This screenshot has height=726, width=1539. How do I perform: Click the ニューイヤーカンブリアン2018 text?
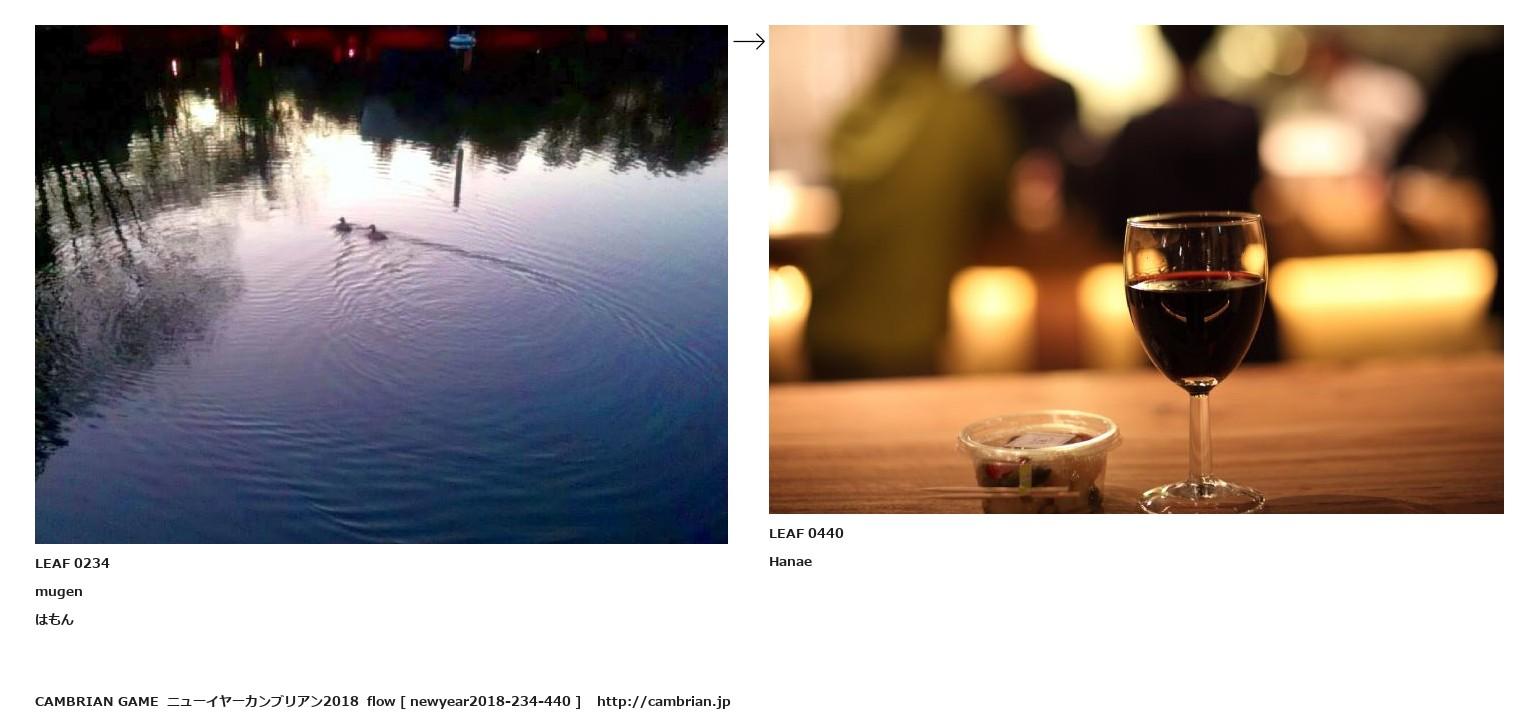click(x=263, y=701)
